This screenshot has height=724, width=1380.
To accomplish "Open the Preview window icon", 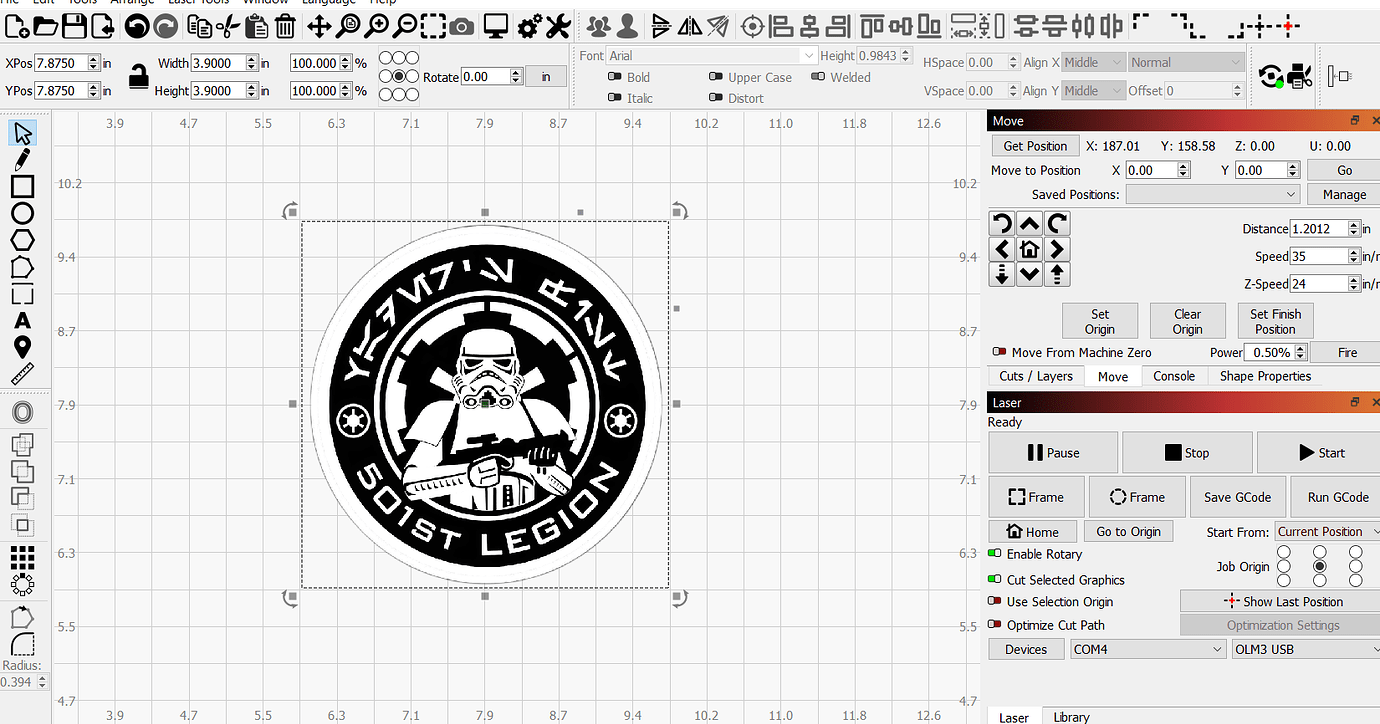I will [x=496, y=25].
